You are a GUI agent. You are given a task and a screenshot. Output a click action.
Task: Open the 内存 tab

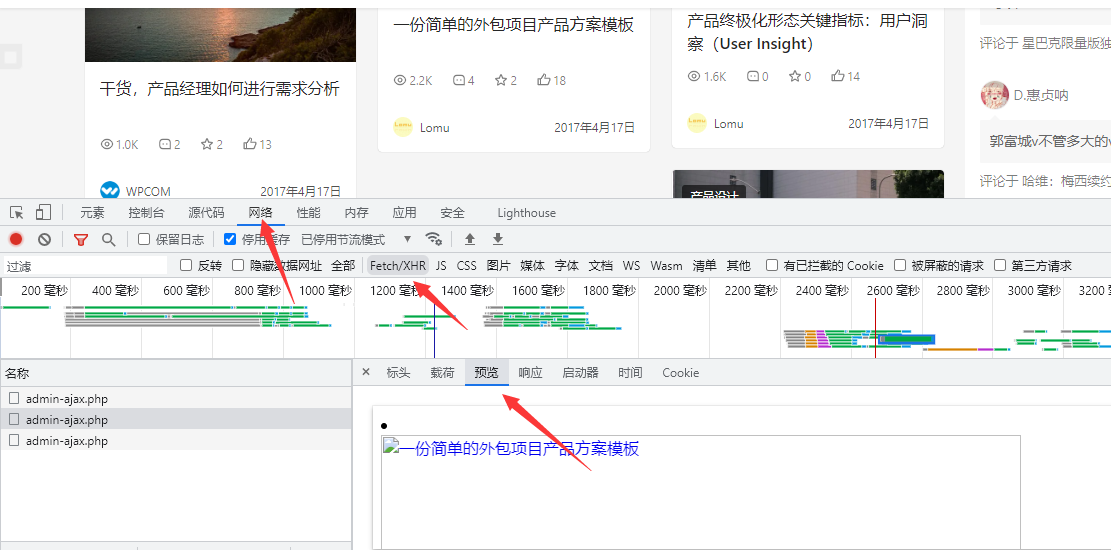point(356,213)
